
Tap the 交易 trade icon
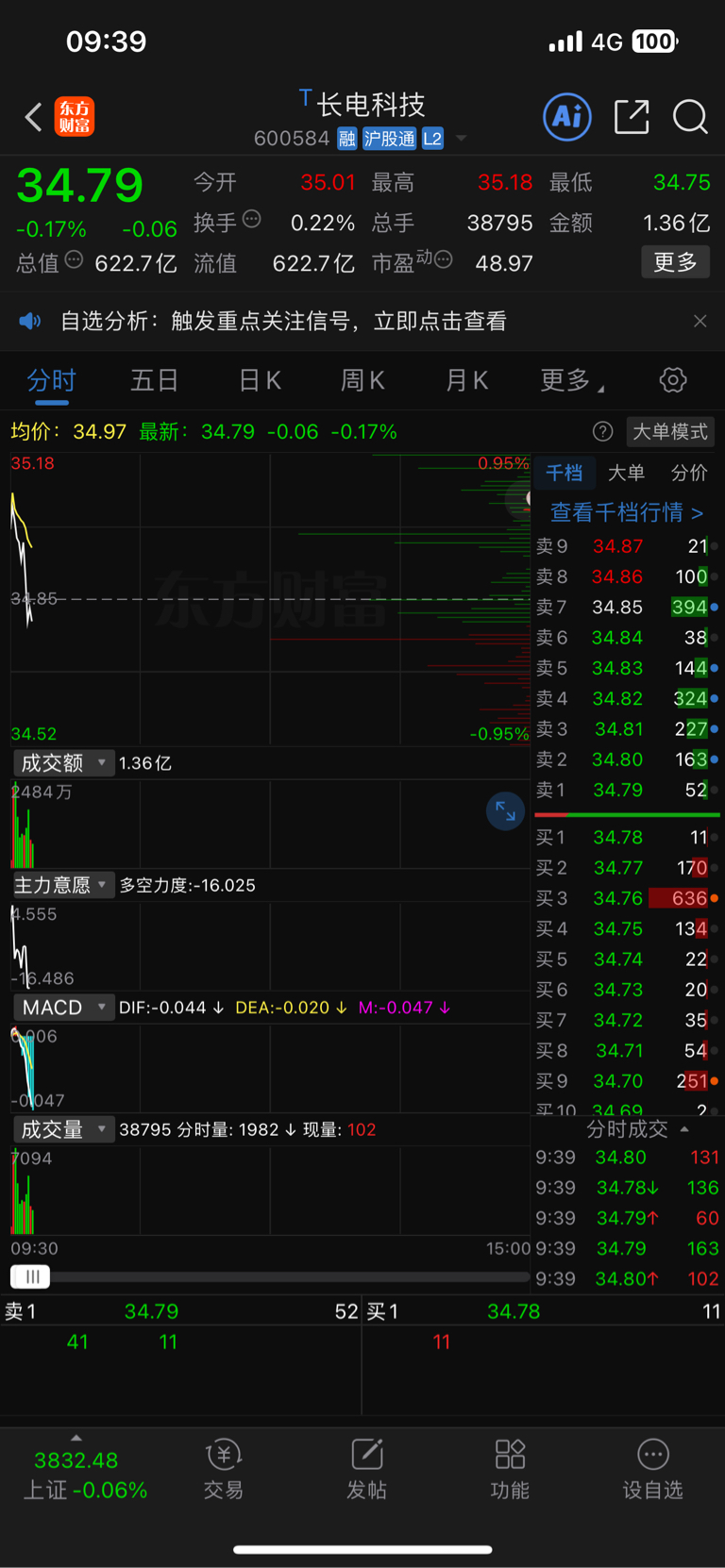[x=224, y=1469]
